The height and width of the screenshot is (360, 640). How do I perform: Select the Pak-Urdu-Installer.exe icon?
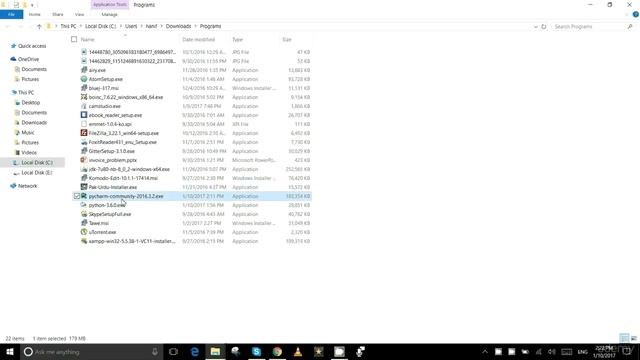pyautogui.click(x=84, y=187)
